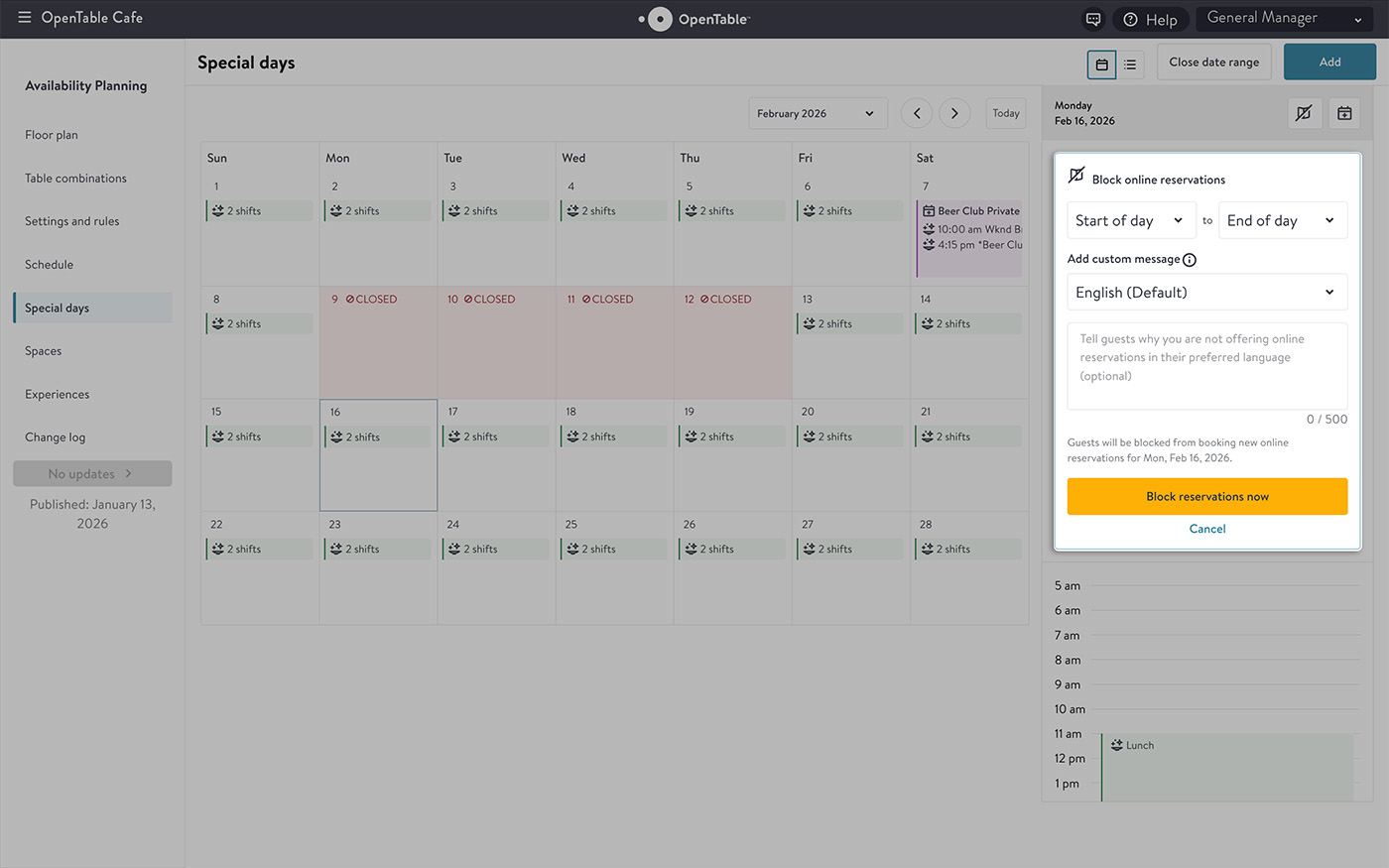The width and height of the screenshot is (1389, 868).
Task: Click the Add button
Action: pyautogui.click(x=1329, y=62)
